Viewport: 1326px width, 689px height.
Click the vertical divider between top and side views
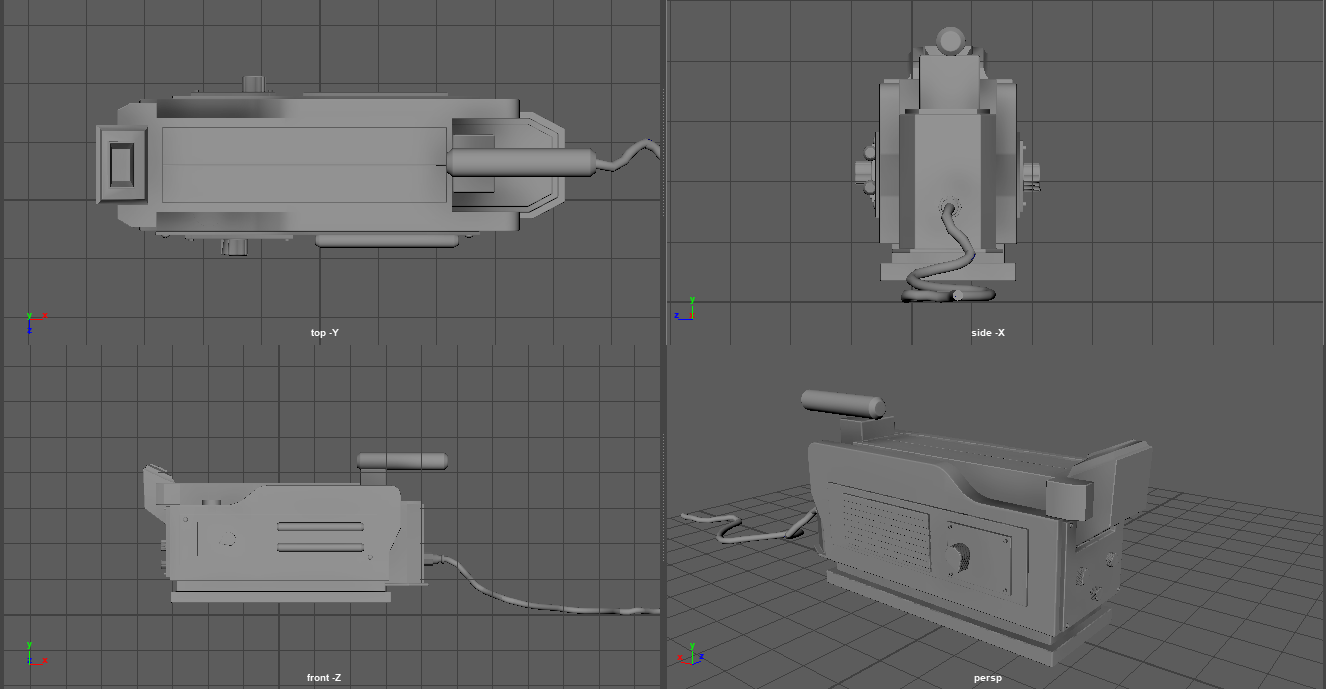point(664,170)
